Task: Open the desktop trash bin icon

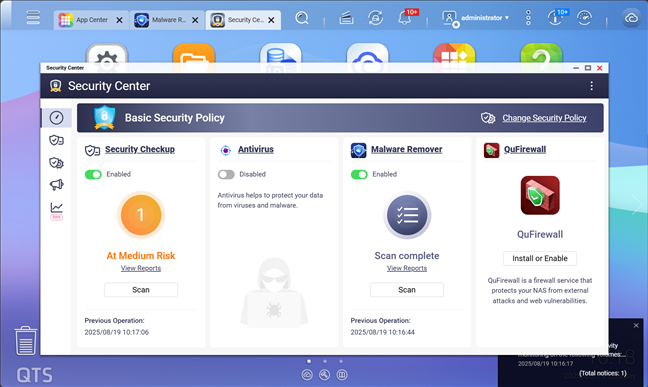Action: (26, 341)
